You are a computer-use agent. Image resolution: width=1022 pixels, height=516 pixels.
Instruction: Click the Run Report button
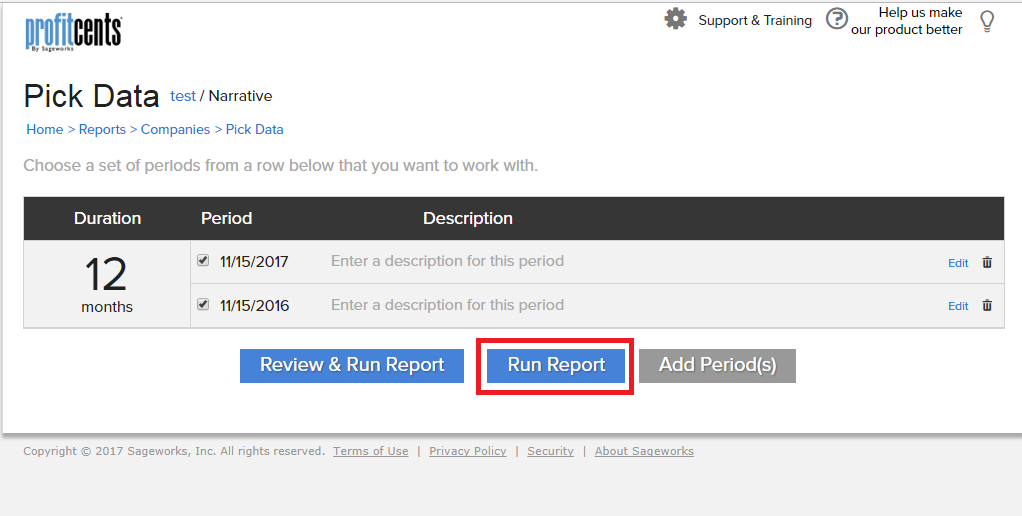coord(556,365)
